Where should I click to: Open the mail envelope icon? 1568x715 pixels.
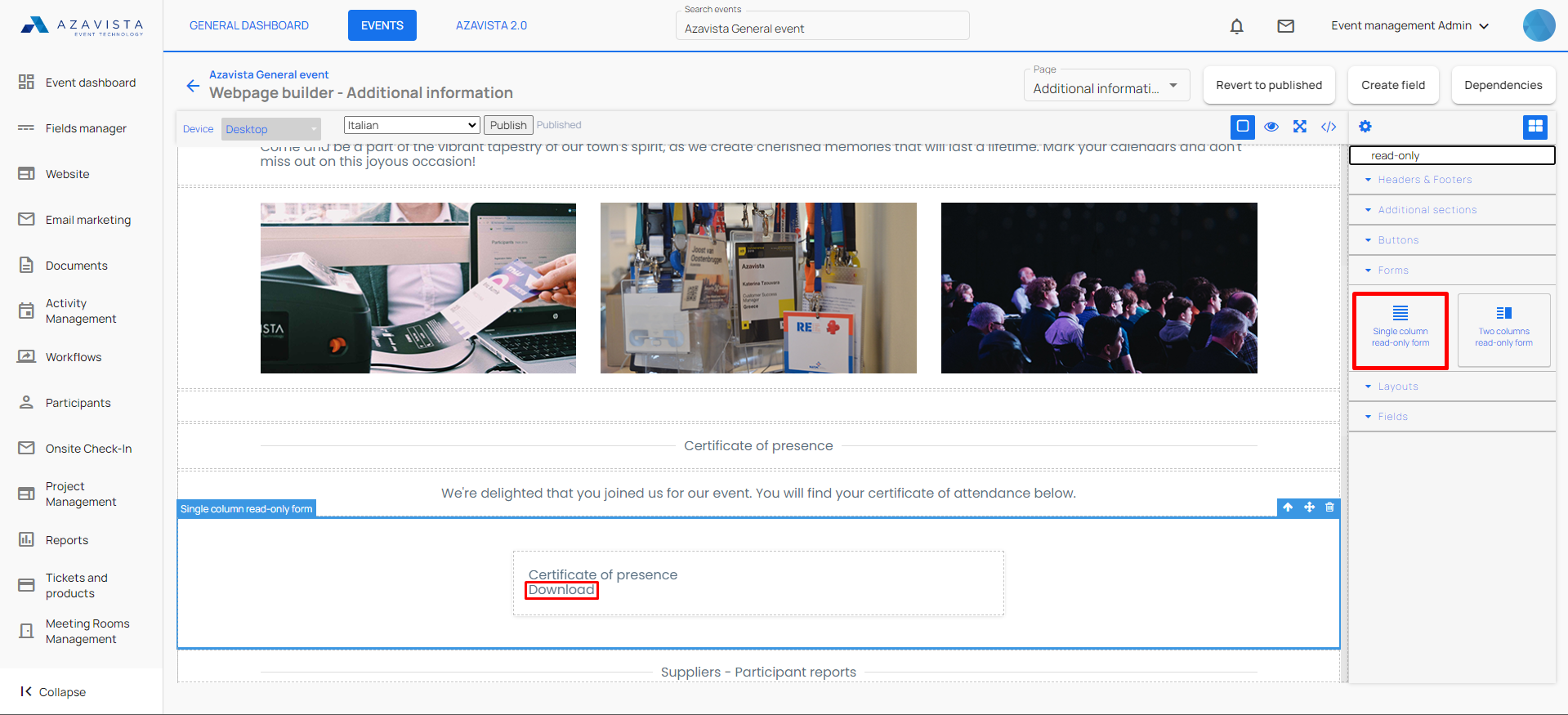(1286, 26)
